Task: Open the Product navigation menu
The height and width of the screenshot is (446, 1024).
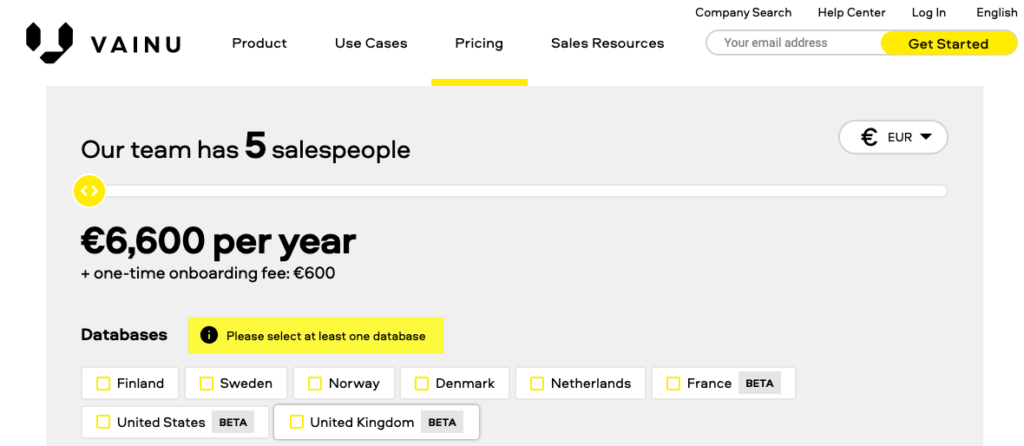Action: pyautogui.click(x=259, y=43)
